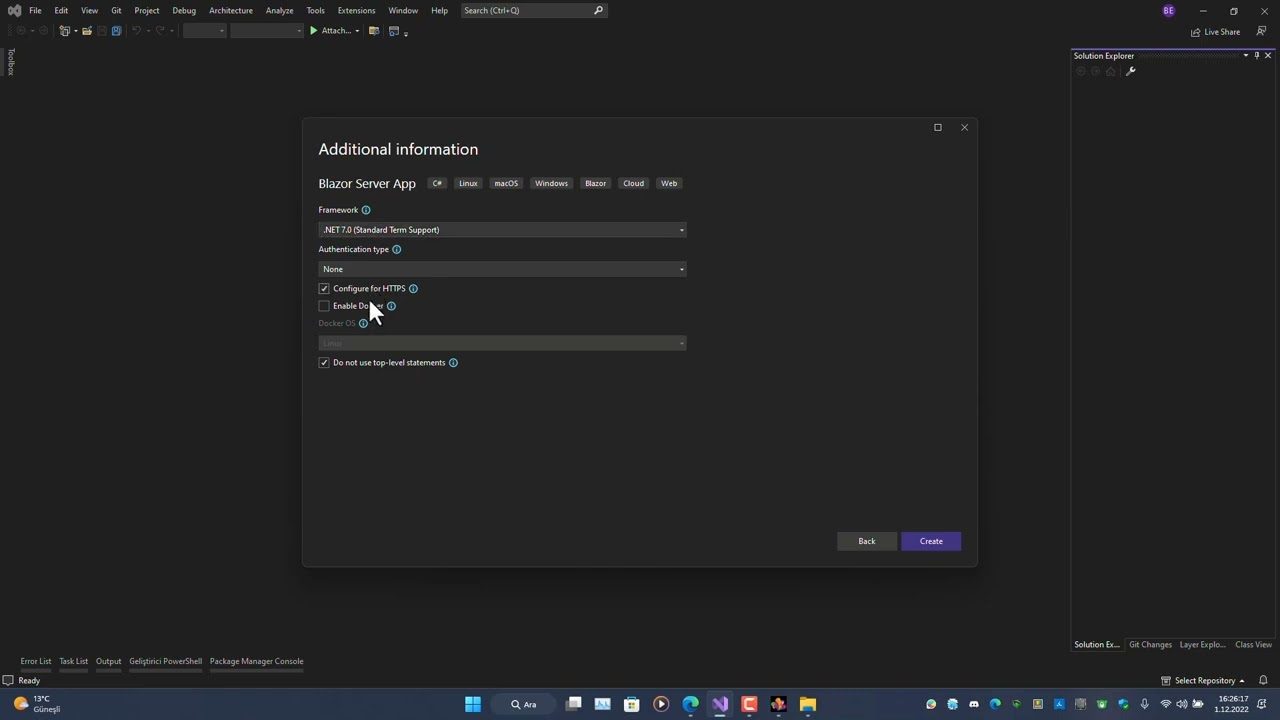Open the BE account profile badge
This screenshot has width=1280, height=720.
pyautogui.click(x=1169, y=11)
